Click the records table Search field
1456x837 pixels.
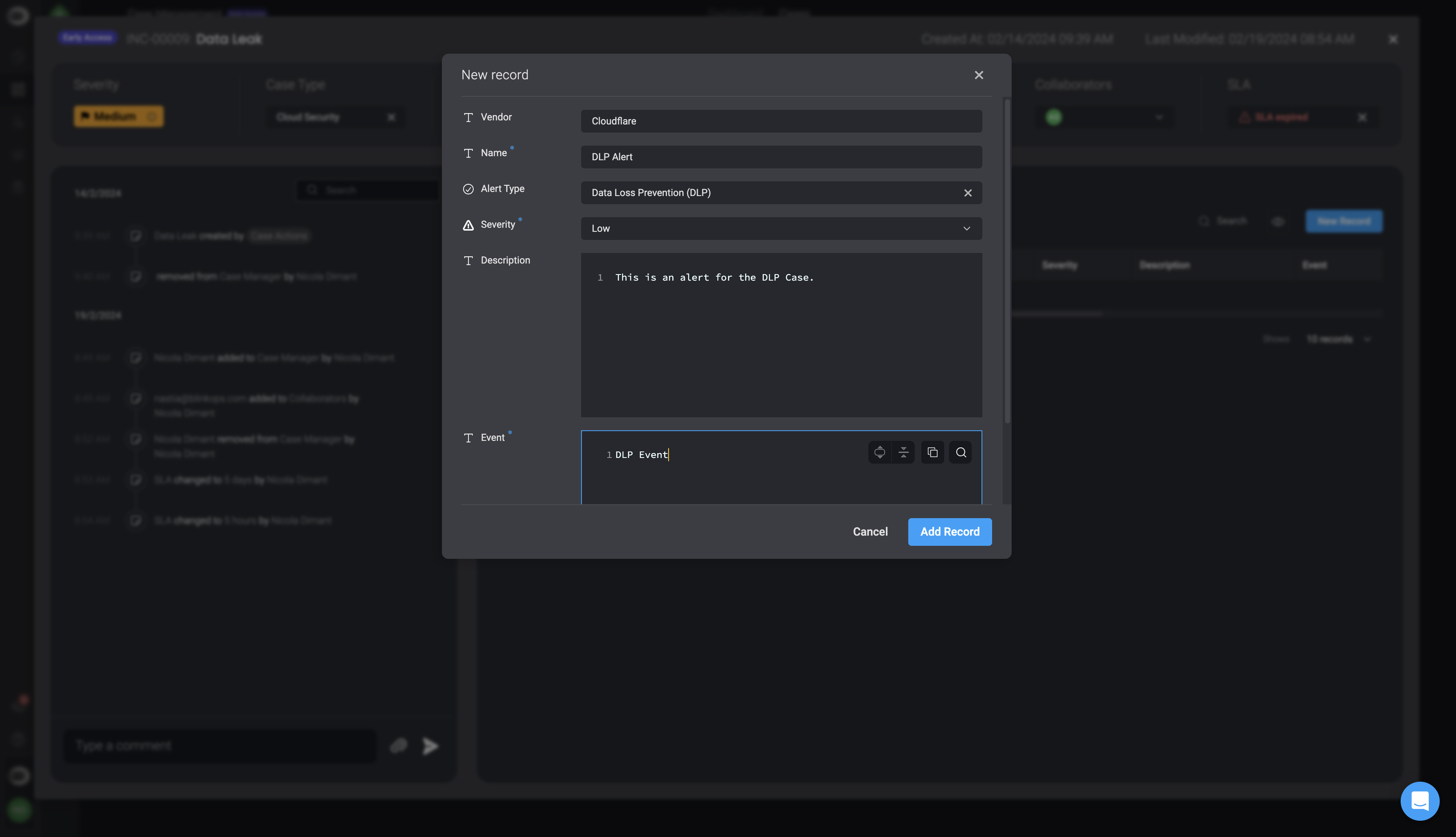(x=1223, y=221)
